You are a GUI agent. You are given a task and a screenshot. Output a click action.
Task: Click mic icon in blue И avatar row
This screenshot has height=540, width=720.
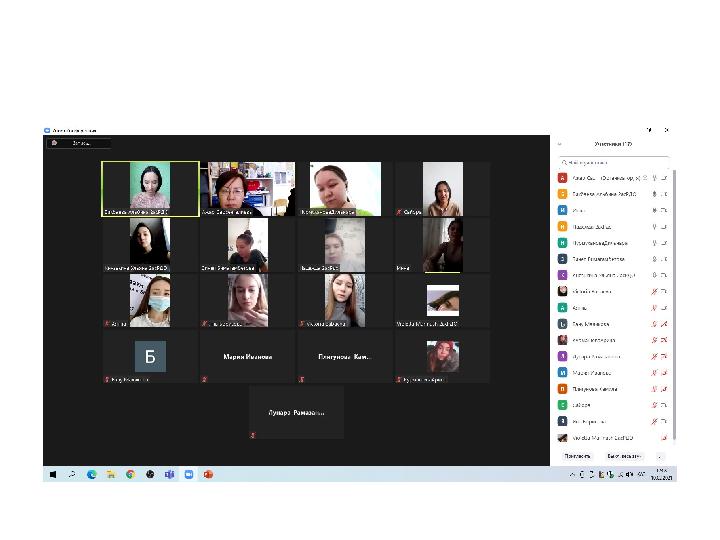(654, 210)
